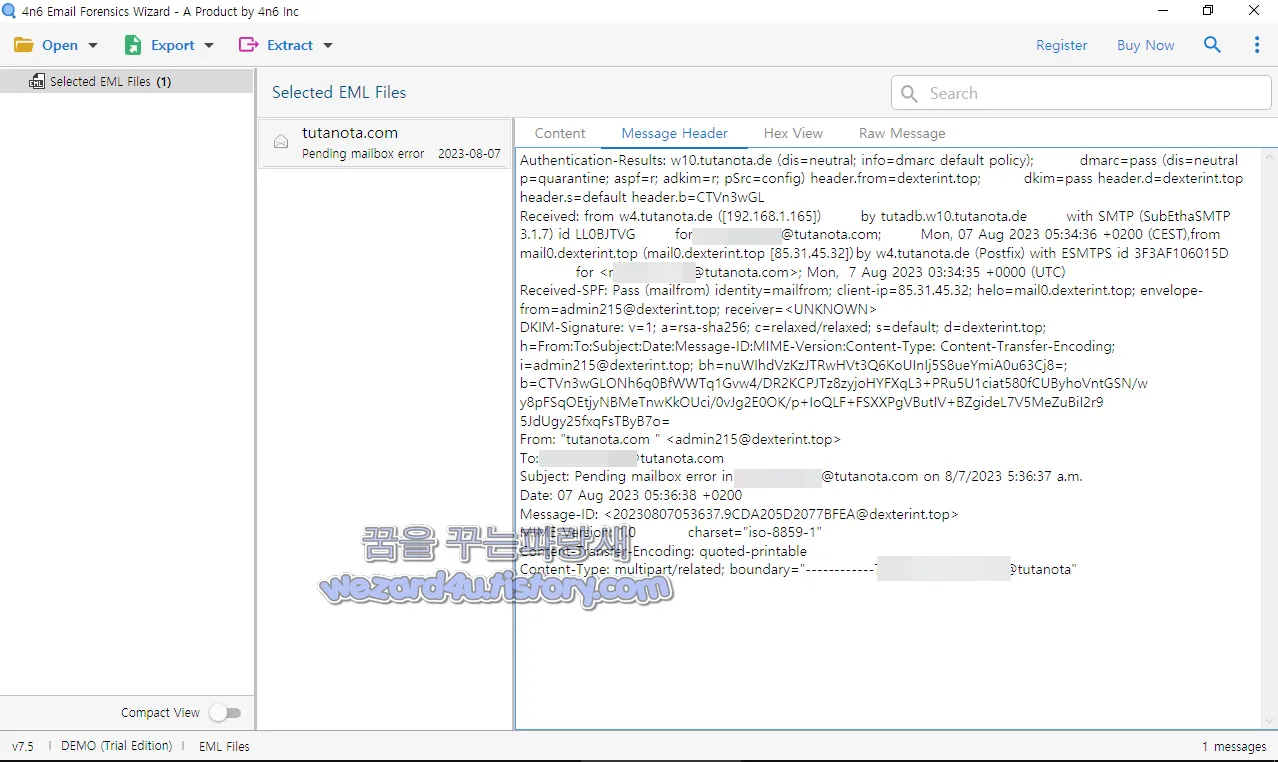Click DEMO (Trial Edition) in status bar
The image size is (1278, 762).
[116, 746]
